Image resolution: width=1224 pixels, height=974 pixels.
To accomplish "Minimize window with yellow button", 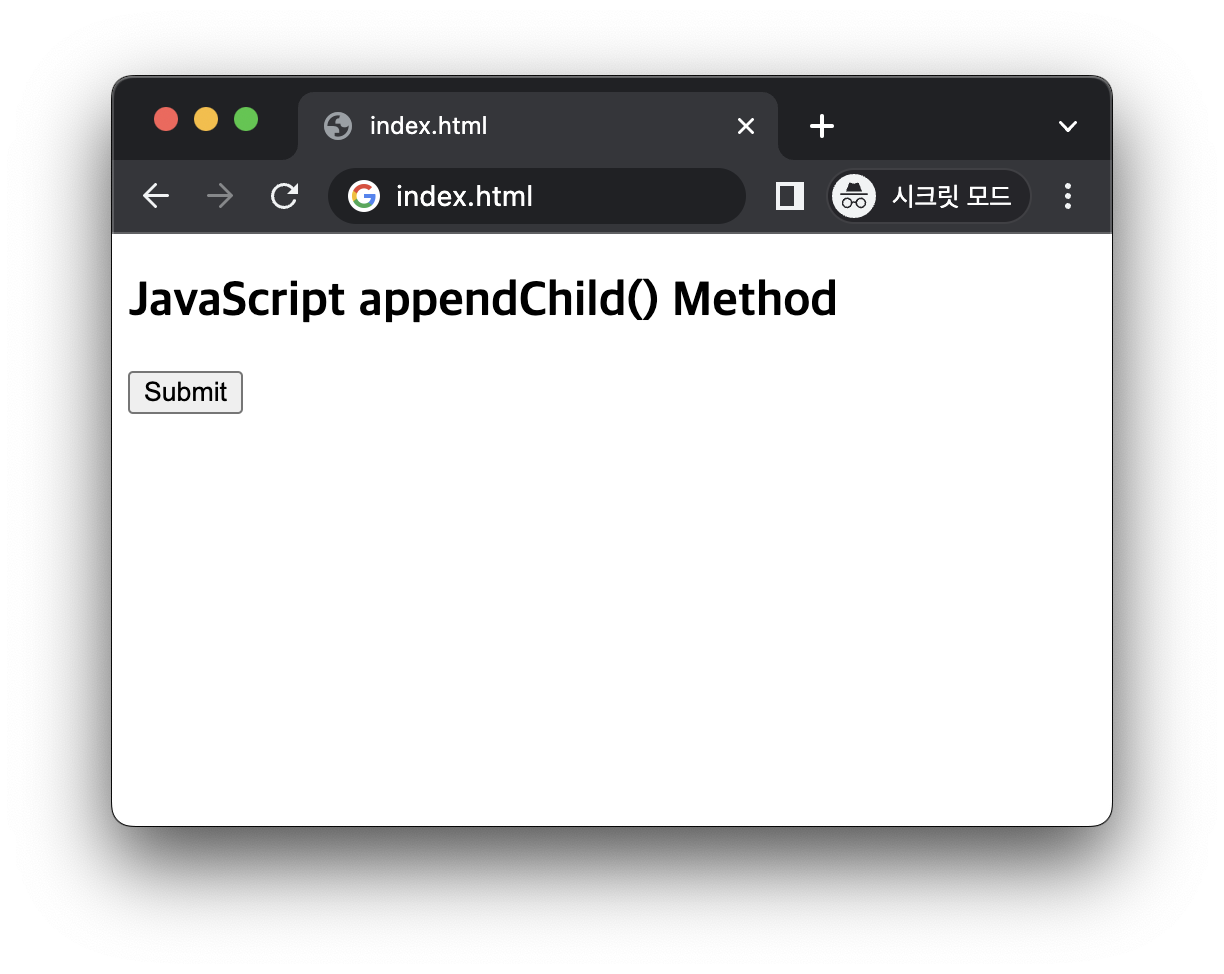I will 206,119.
